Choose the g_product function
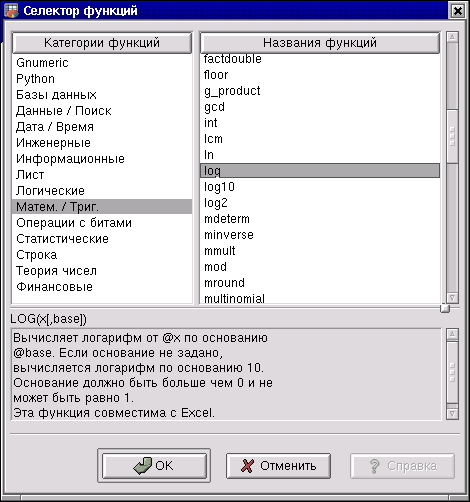The width and height of the screenshot is (470, 502). (320, 91)
